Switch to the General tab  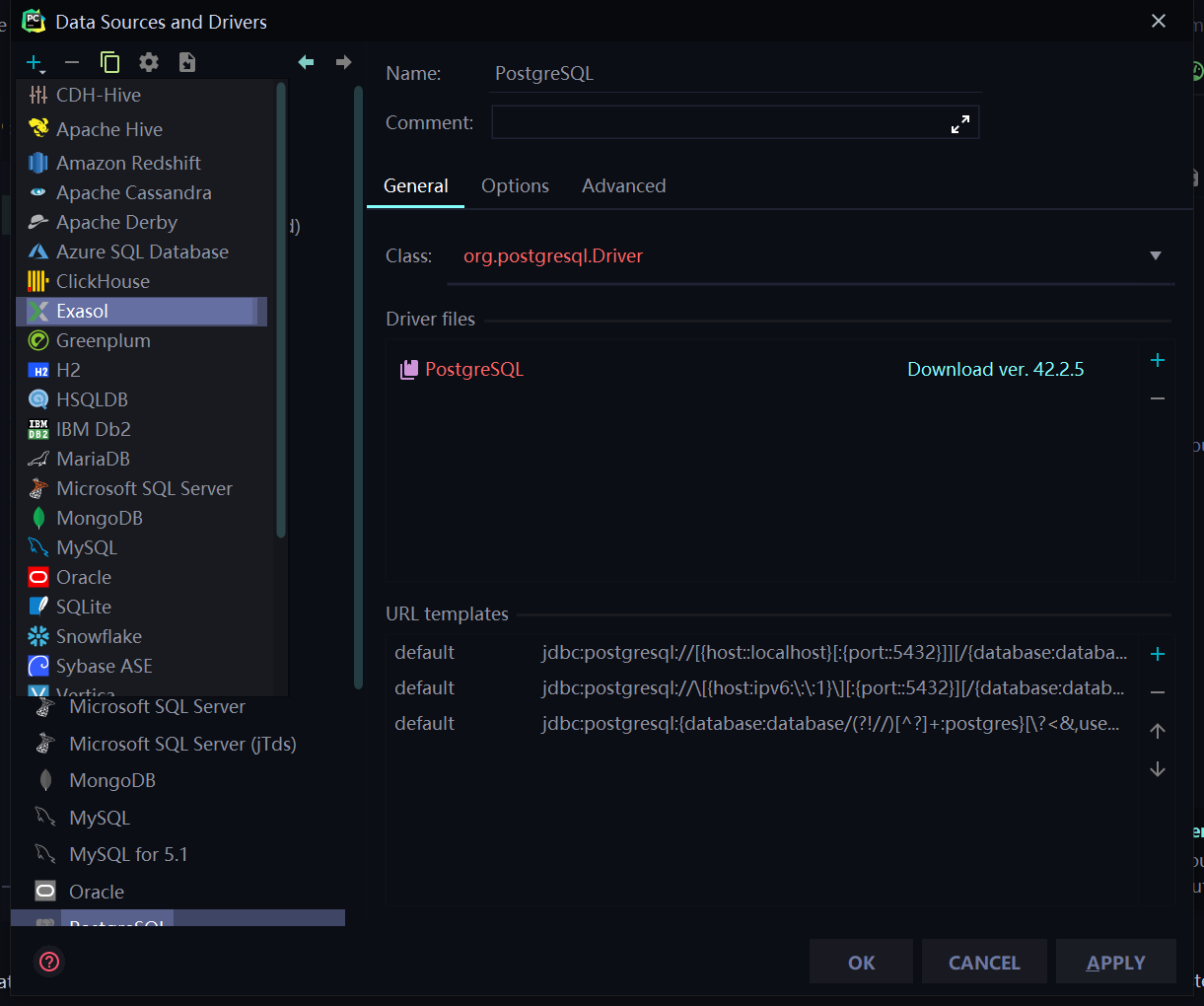[416, 186]
